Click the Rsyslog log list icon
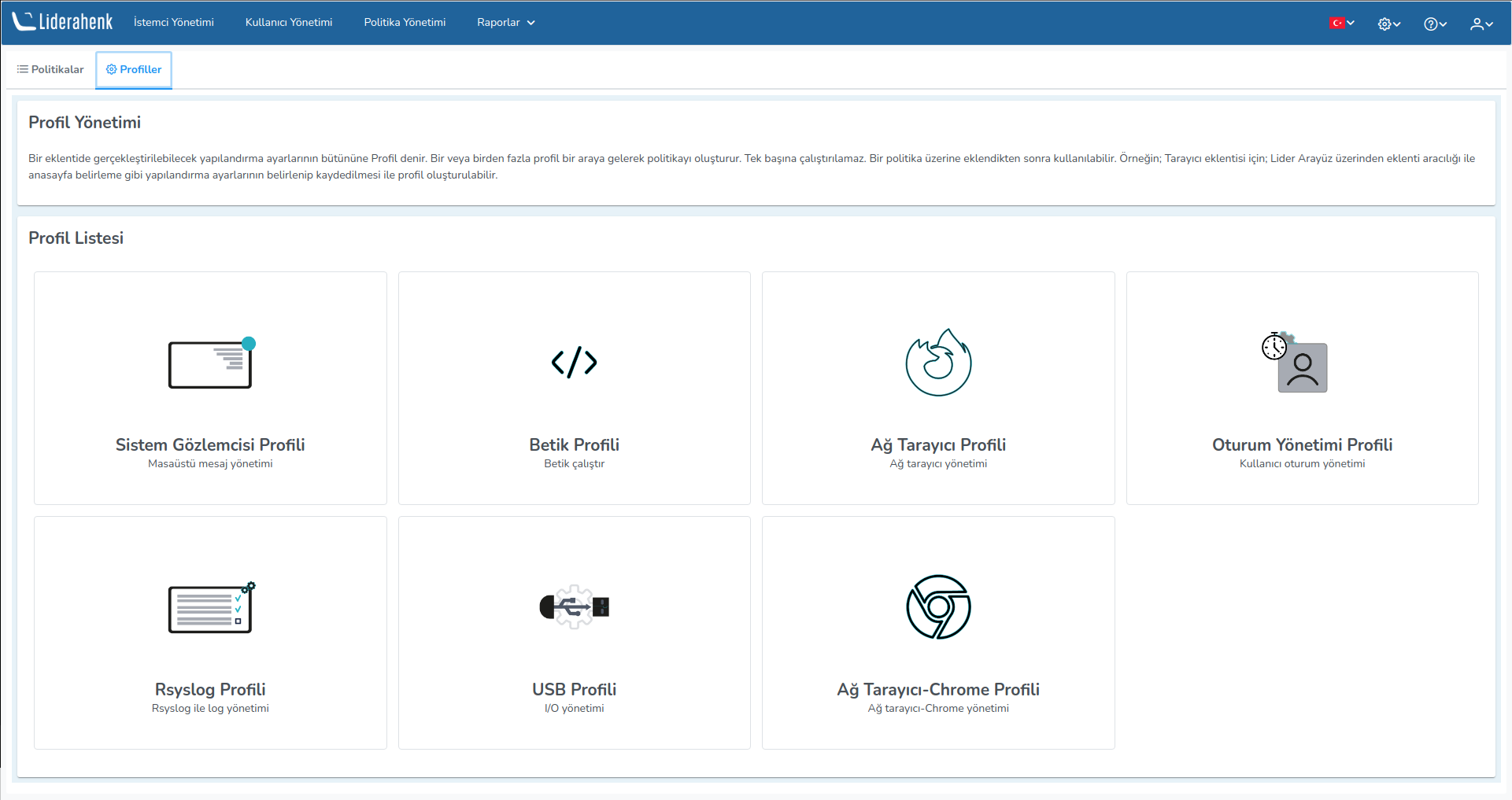The image size is (1512, 800). tap(211, 607)
